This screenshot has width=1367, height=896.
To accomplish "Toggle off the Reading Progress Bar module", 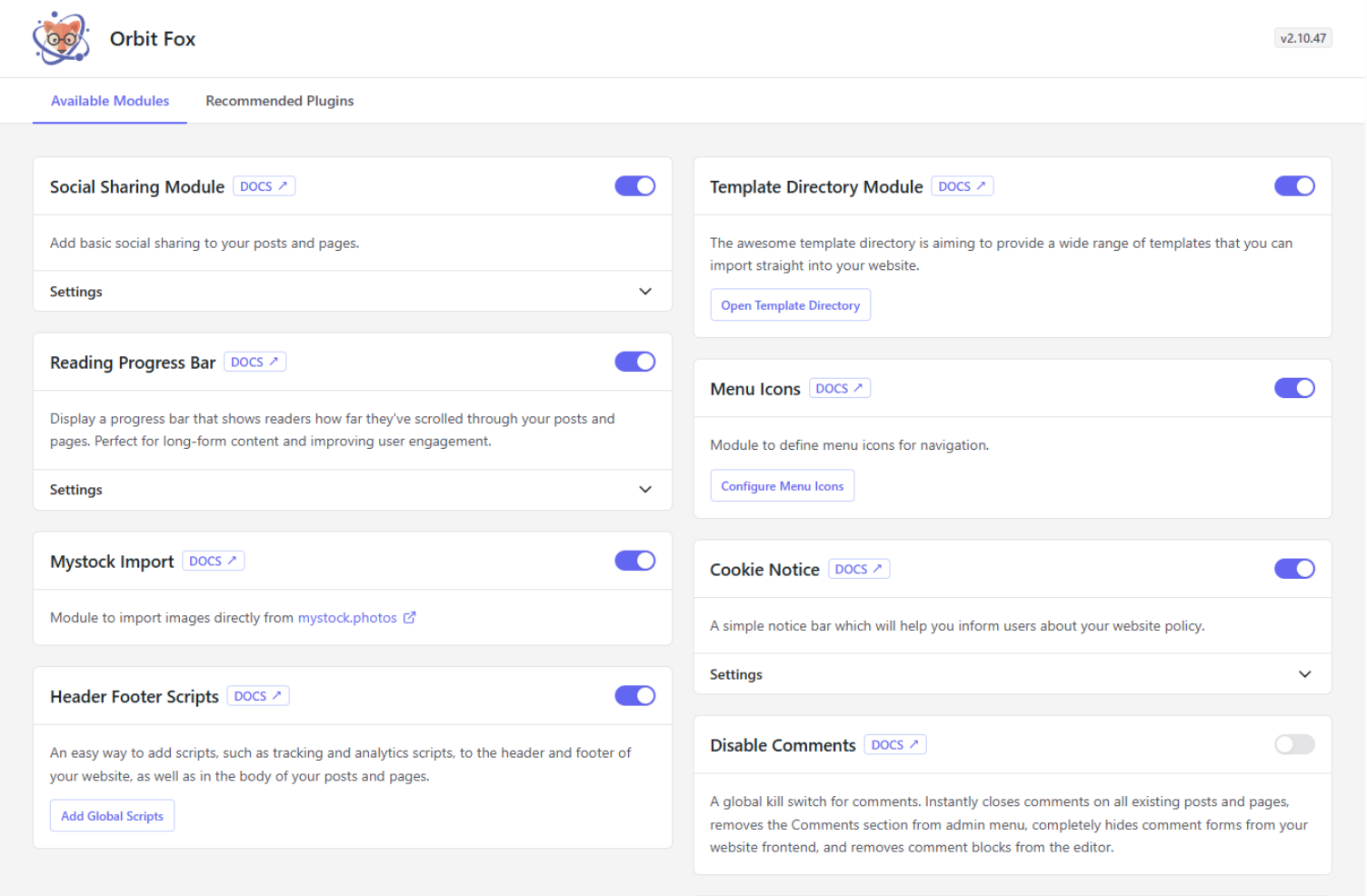I will [x=635, y=362].
